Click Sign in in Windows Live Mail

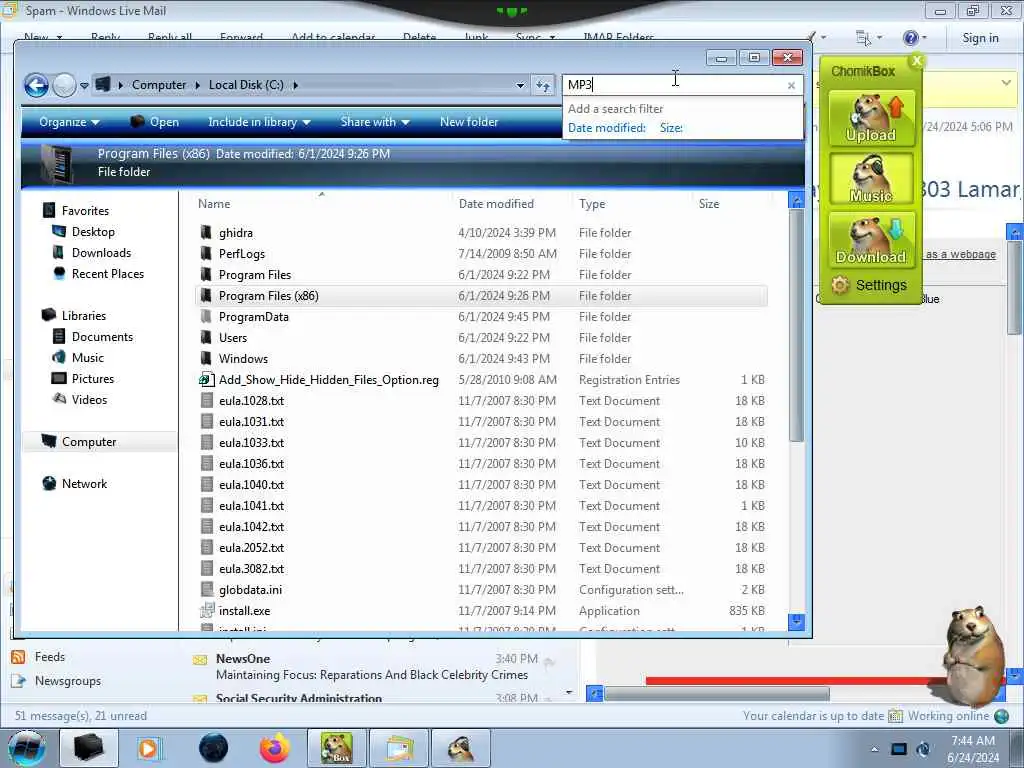(x=980, y=39)
